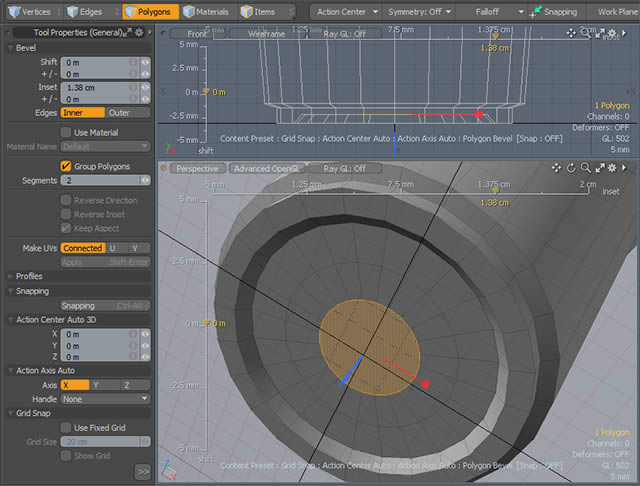Switch to Vertices selection mode
The width and height of the screenshot is (640, 486).
pos(30,12)
